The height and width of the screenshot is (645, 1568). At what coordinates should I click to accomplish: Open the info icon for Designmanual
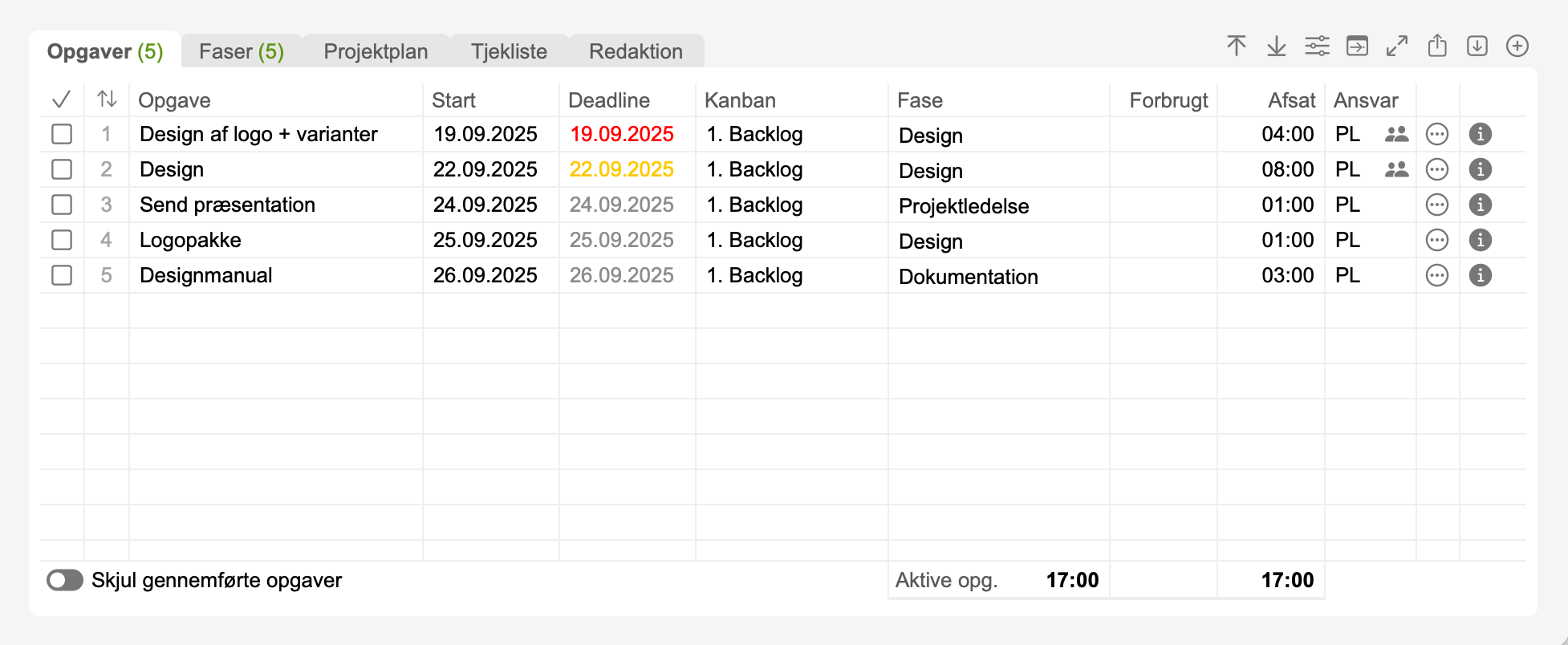point(1481,275)
